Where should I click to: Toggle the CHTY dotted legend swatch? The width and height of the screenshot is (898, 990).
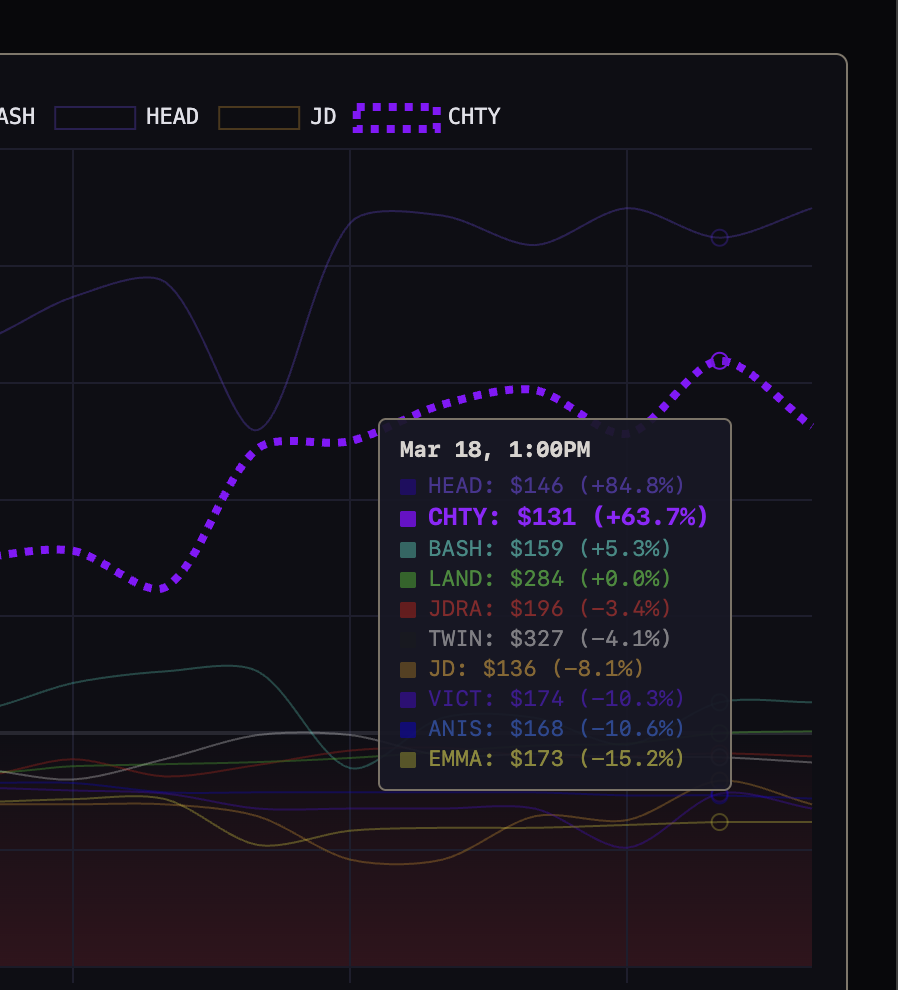click(x=397, y=117)
